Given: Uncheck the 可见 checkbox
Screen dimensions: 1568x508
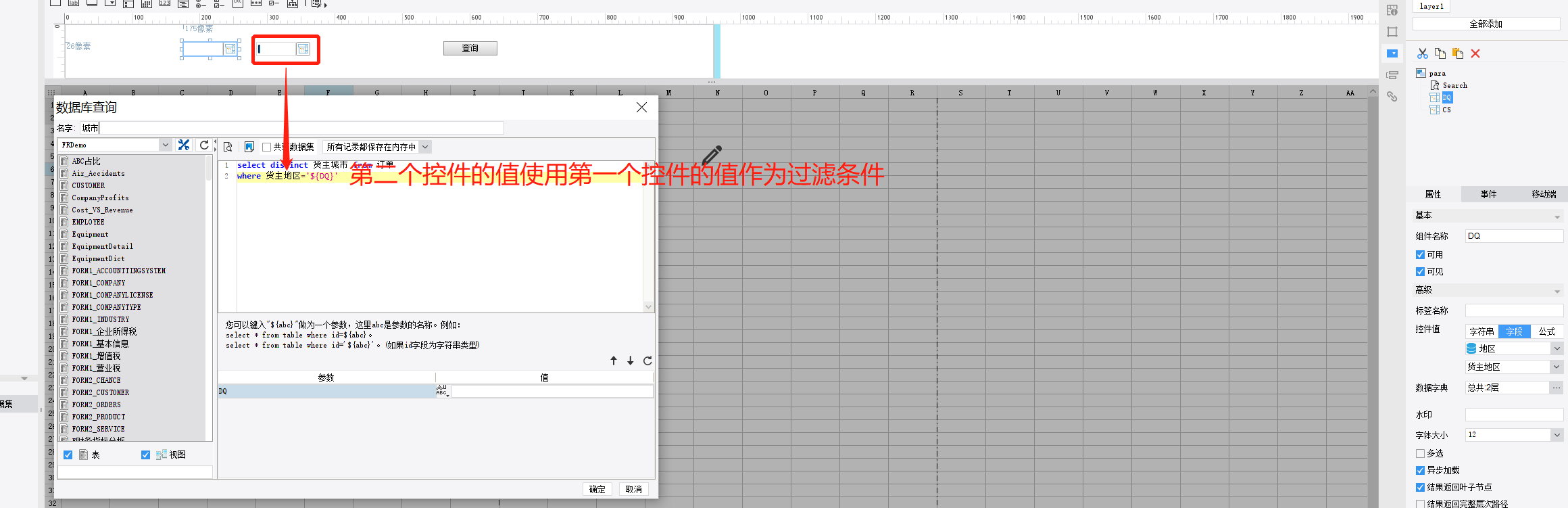Looking at the screenshot, I should tap(1420, 271).
